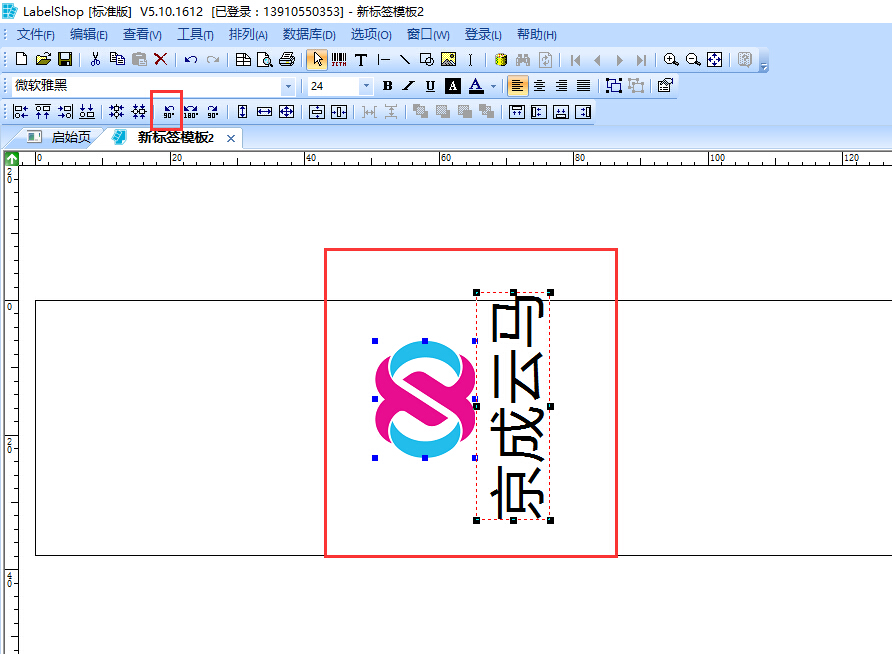Expand the font color dropdown arrow
Image resolution: width=892 pixels, height=654 pixels.
click(x=493, y=86)
